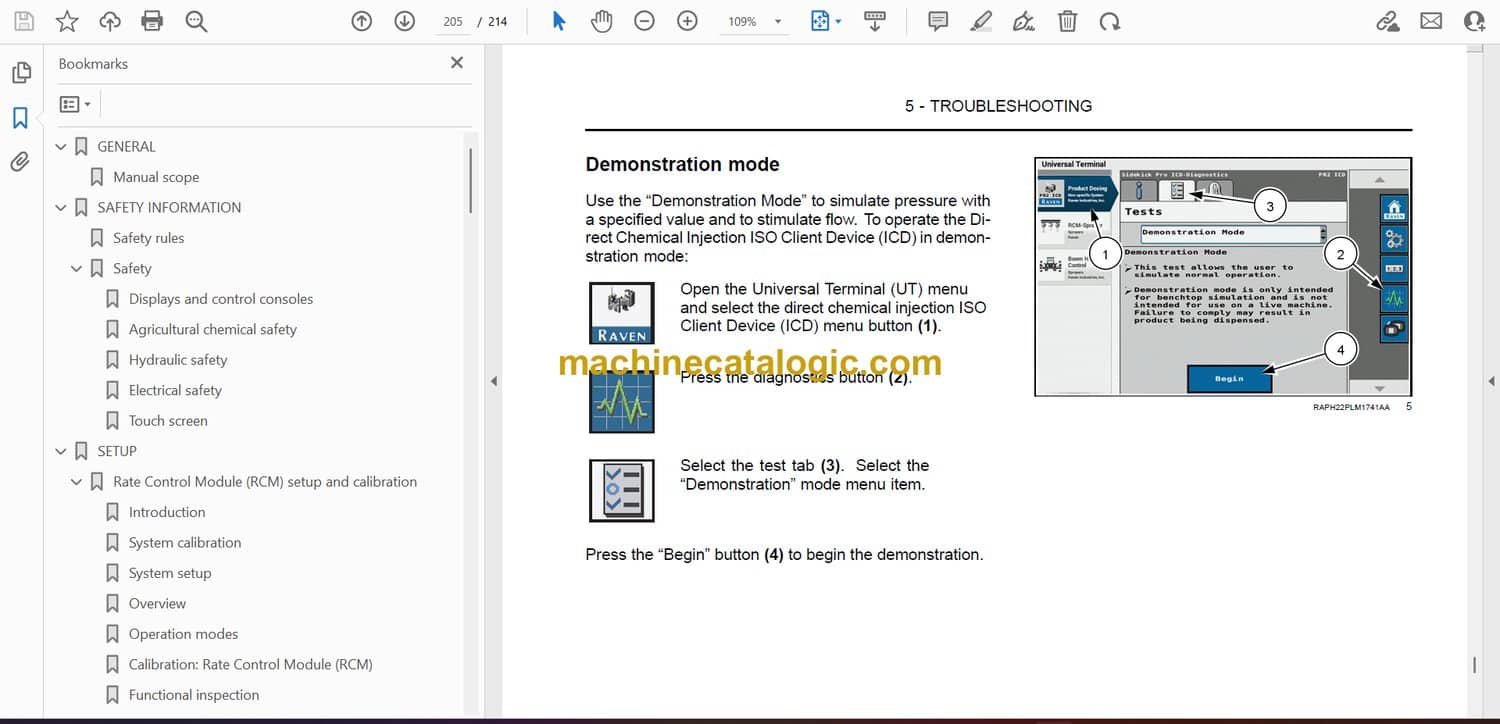The height and width of the screenshot is (724, 1500).
Task: Open the Attachments panel paperclip
Action: pyautogui.click(x=20, y=162)
